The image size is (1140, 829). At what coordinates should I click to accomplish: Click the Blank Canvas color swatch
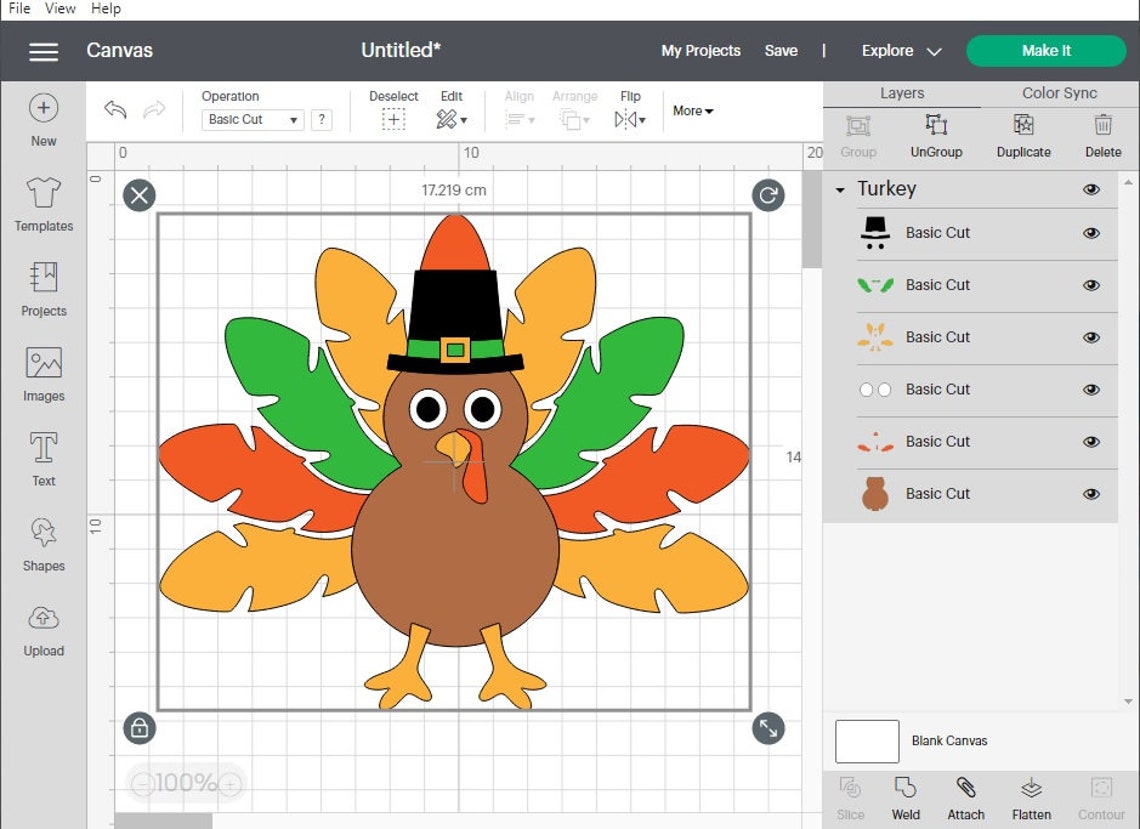(866, 740)
